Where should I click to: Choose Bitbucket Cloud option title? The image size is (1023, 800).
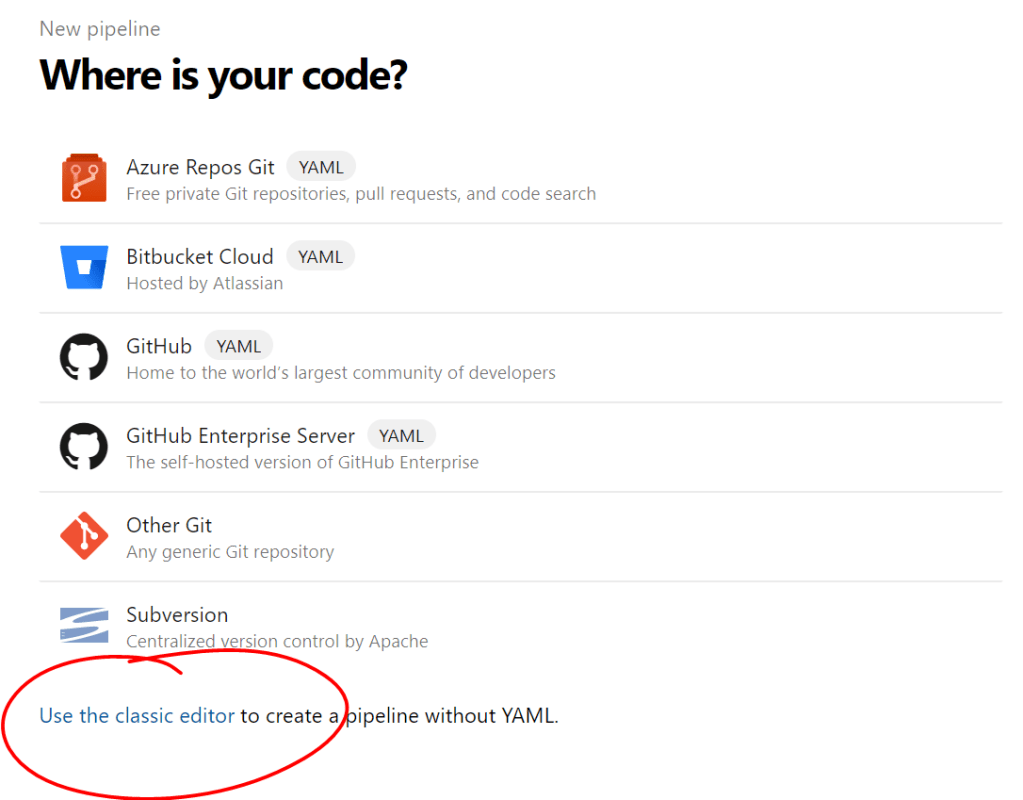tap(199, 257)
